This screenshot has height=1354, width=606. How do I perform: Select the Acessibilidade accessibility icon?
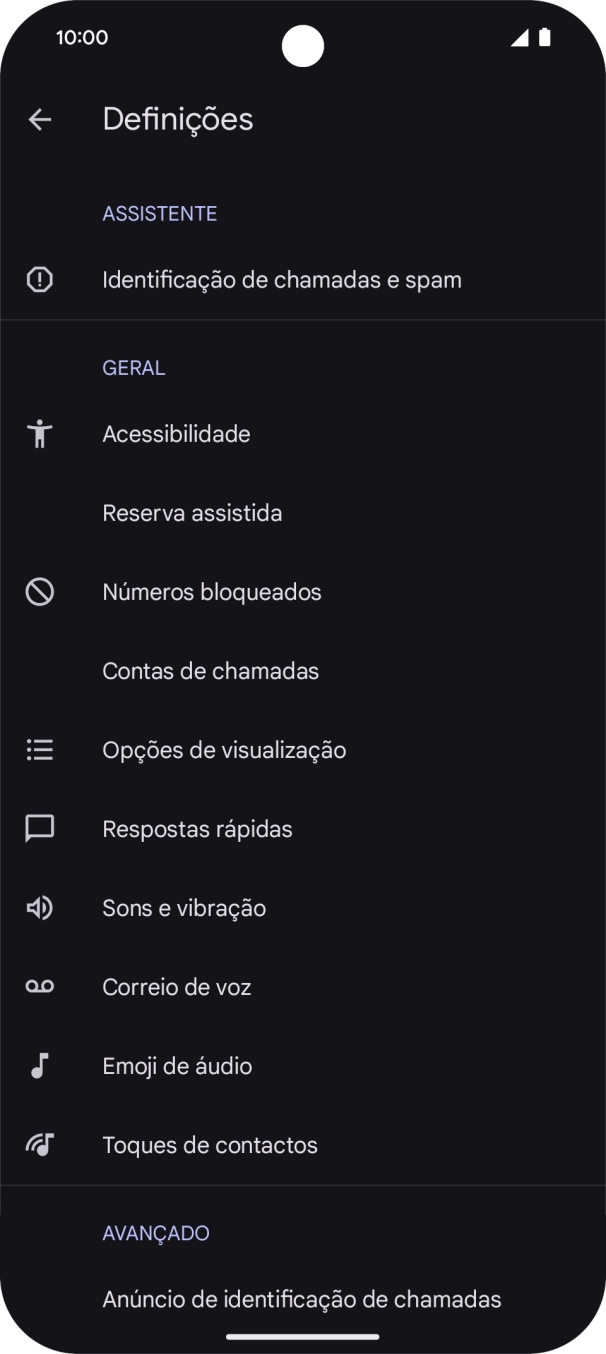tap(39, 433)
